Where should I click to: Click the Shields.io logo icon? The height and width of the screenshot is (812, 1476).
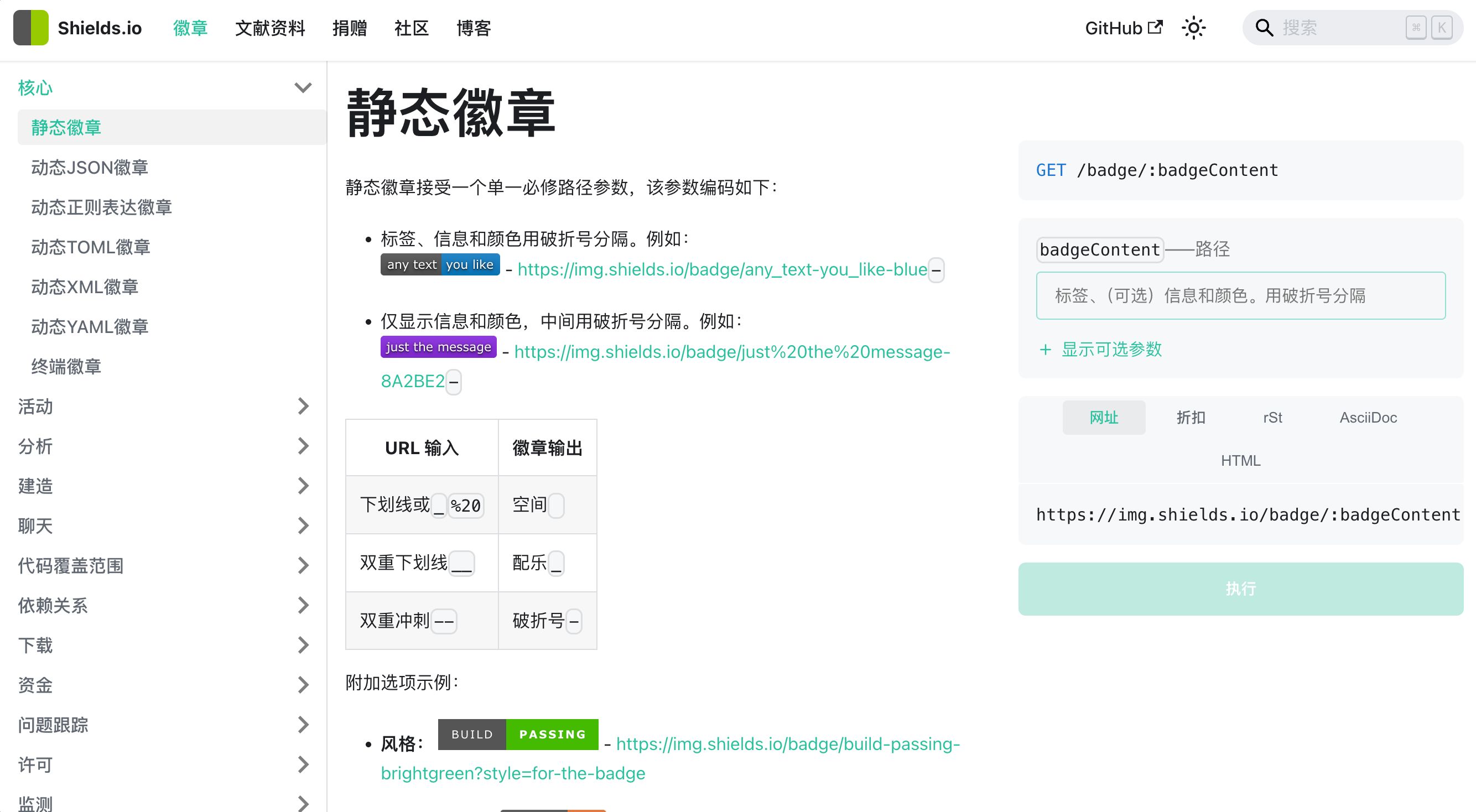point(31,28)
